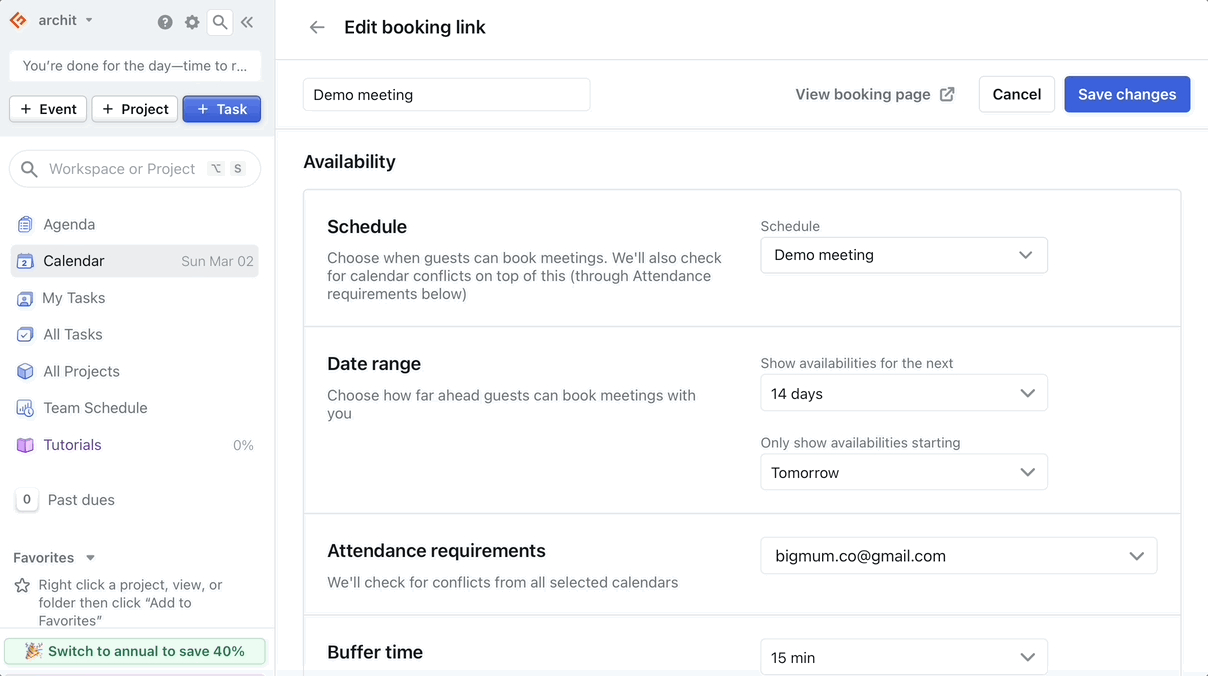Open the settings gear near the workspace name

(x=192, y=21)
